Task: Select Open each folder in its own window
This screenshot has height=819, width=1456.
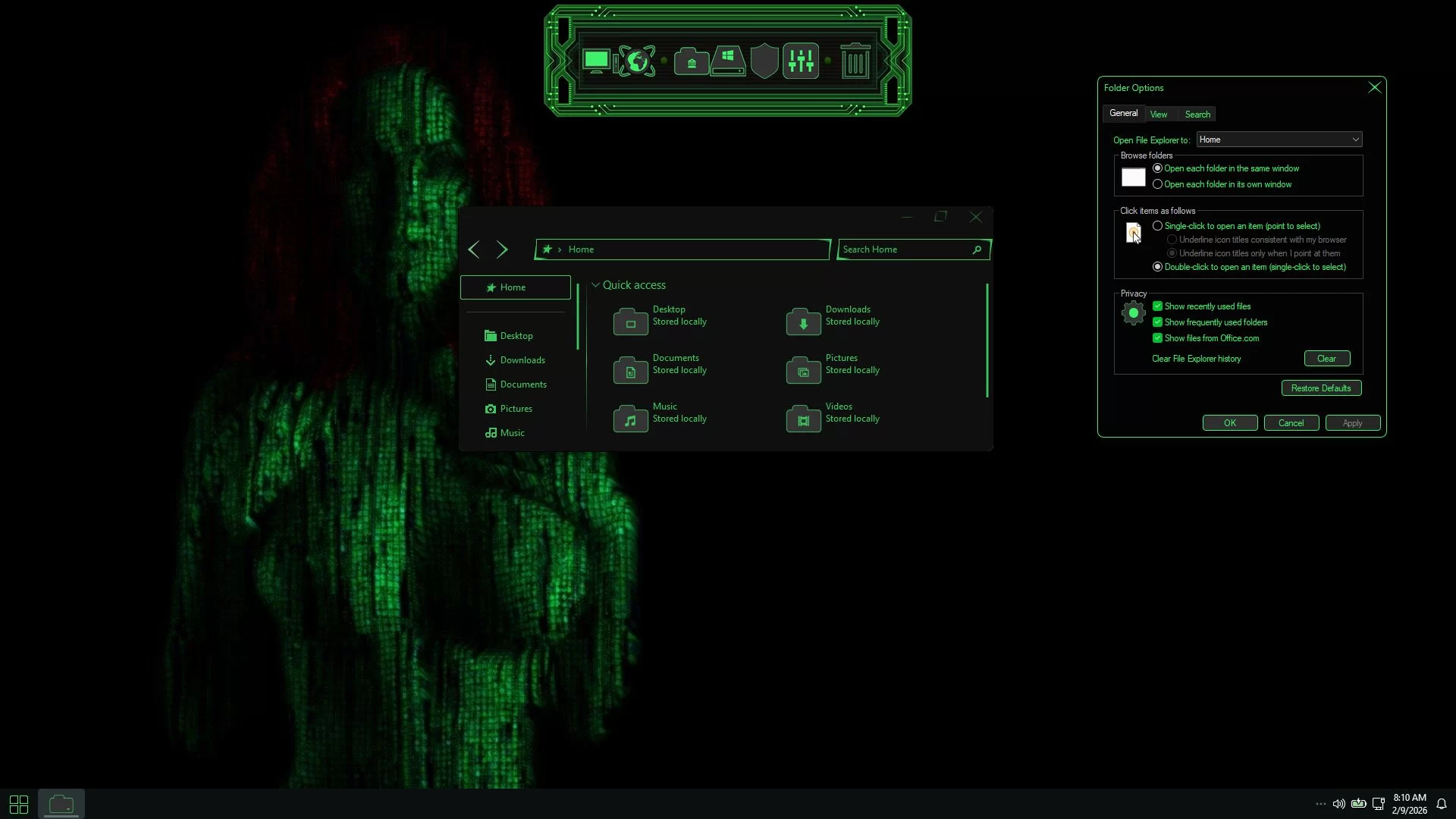Action: pyautogui.click(x=1157, y=184)
